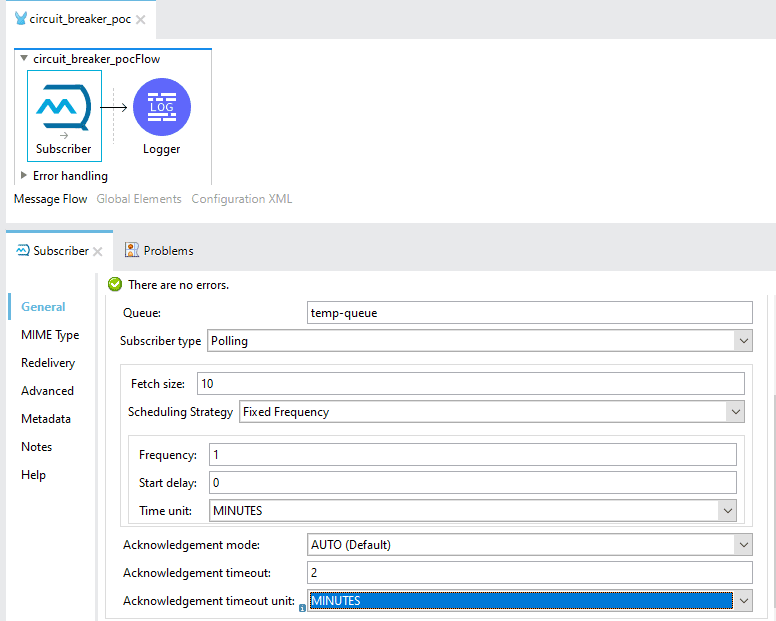Open the MIME Type settings section

coord(50,335)
